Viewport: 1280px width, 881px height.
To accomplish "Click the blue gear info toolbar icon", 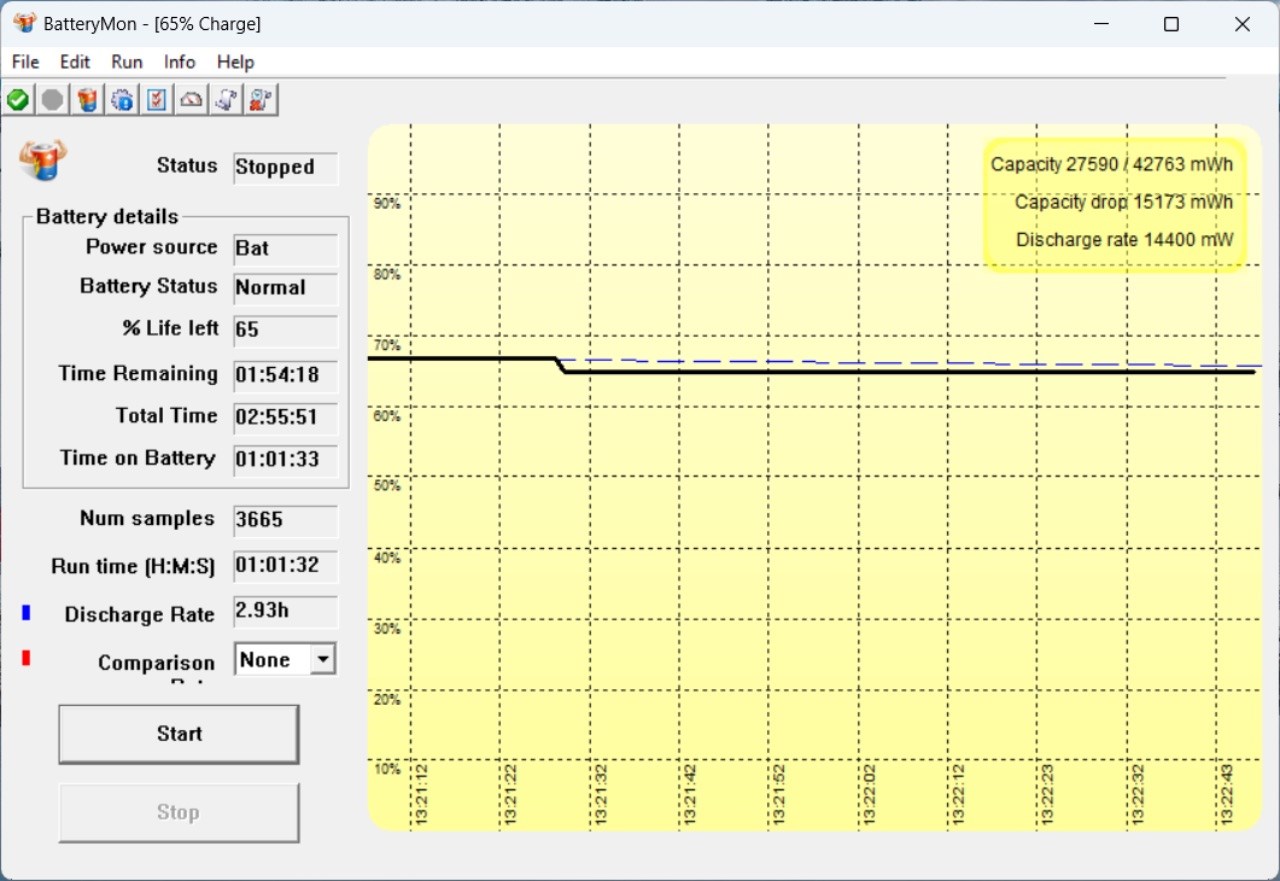I will tap(122, 100).
